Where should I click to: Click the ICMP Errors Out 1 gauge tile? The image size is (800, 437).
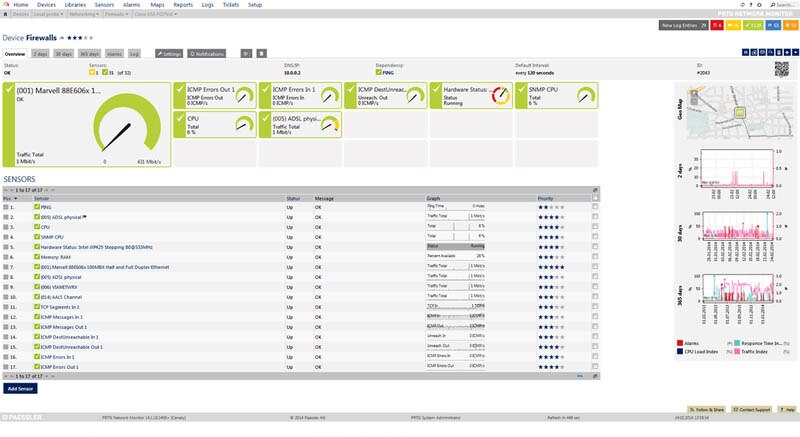click(215, 96)
